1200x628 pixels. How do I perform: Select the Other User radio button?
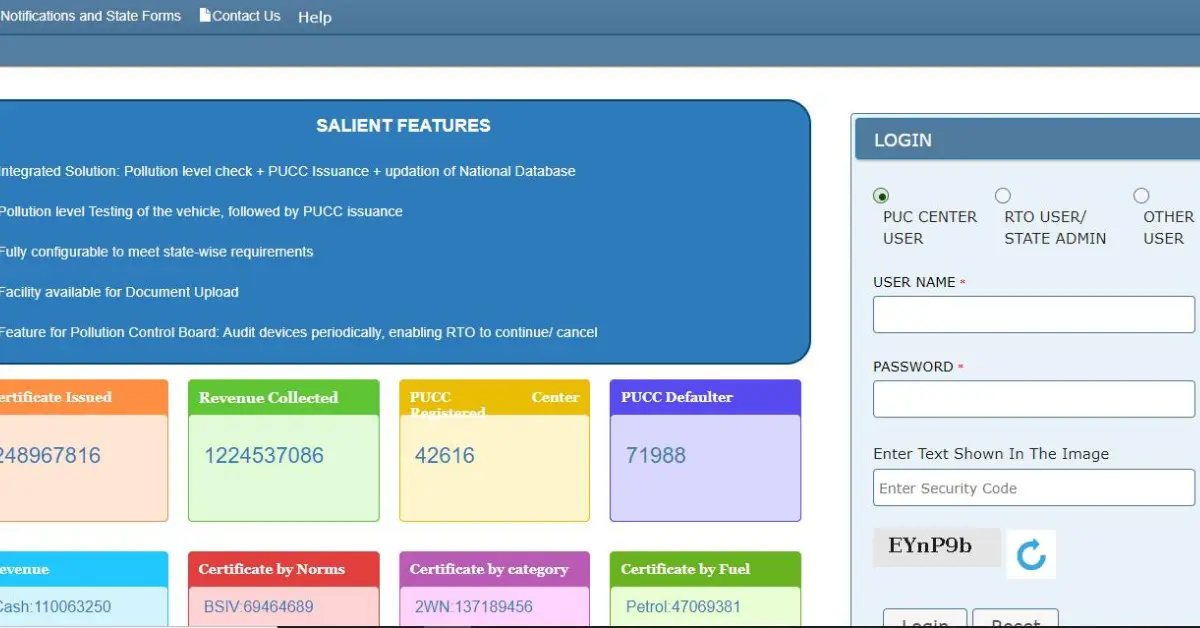1141,196
